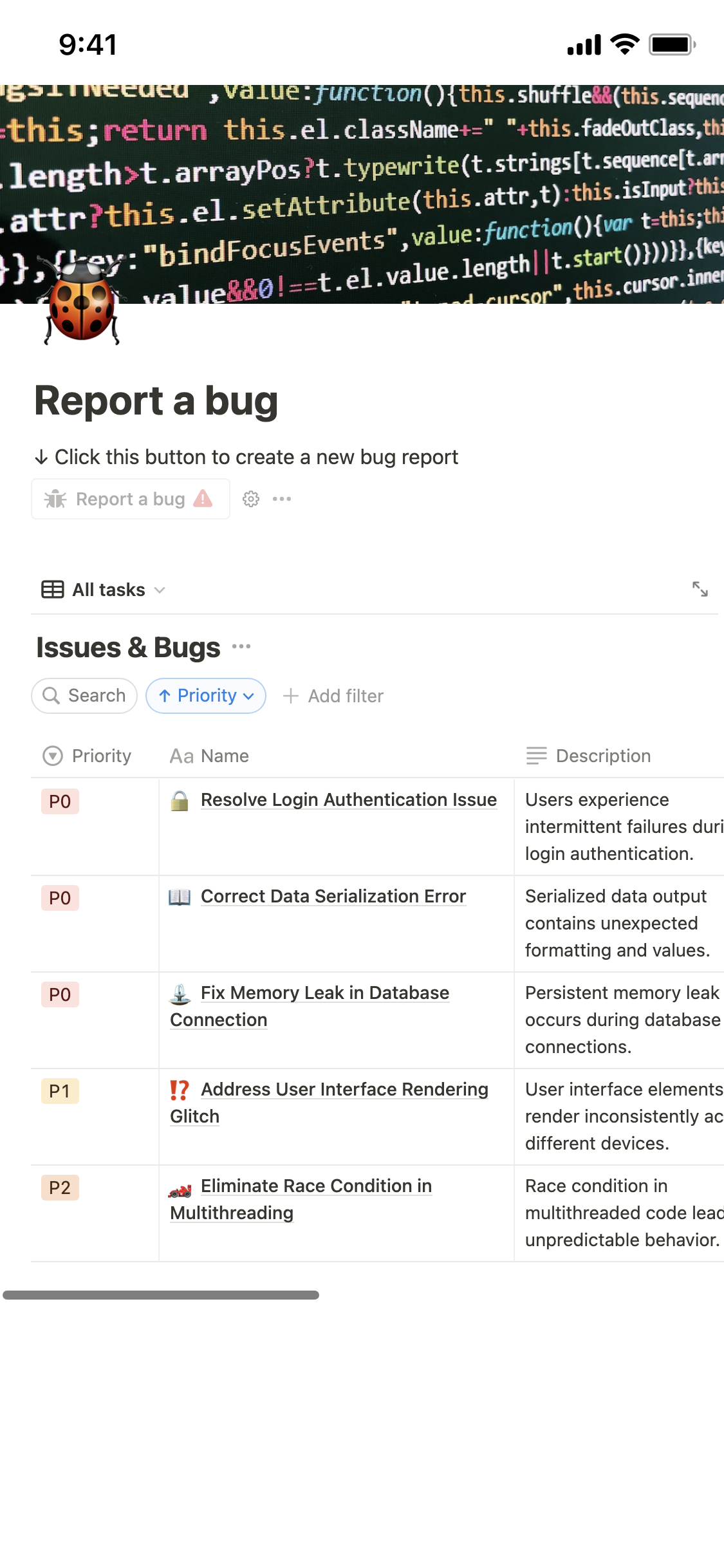Open Resolve Login Authentication Issue page
This screenshot has width=724, height=1568.
click(x=348, y=799)
